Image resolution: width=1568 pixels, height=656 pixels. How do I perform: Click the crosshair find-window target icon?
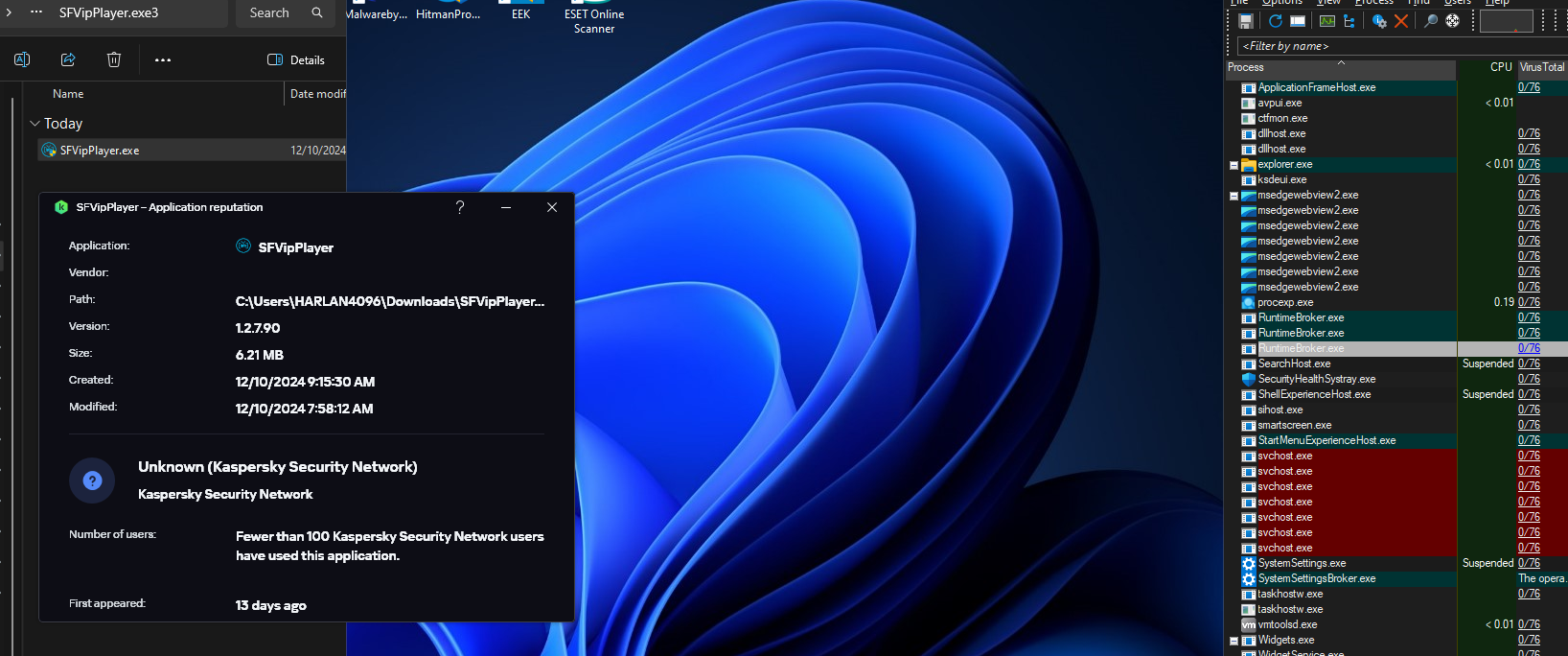coord(1453,21)
